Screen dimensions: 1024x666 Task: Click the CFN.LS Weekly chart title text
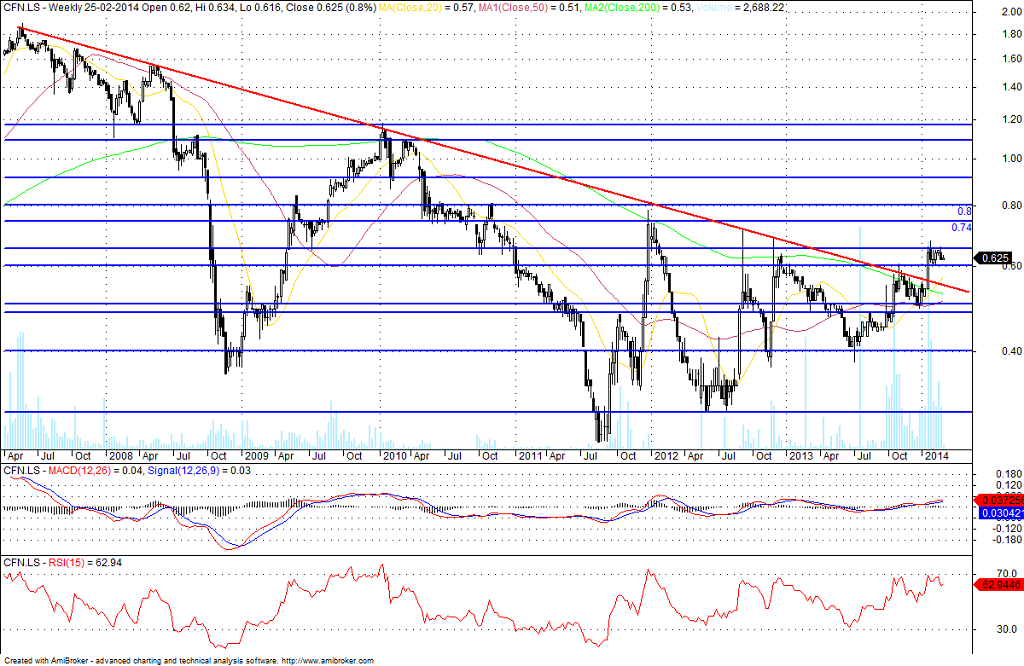(50, 5)
